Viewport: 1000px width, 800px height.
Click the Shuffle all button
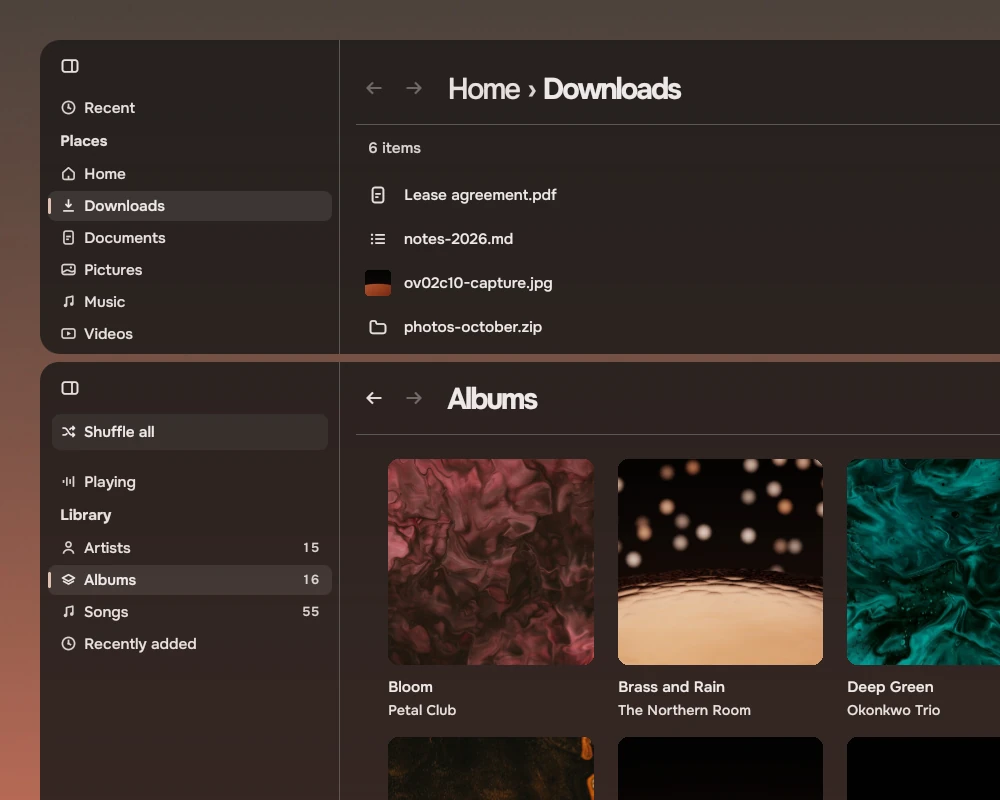point(189,432)
